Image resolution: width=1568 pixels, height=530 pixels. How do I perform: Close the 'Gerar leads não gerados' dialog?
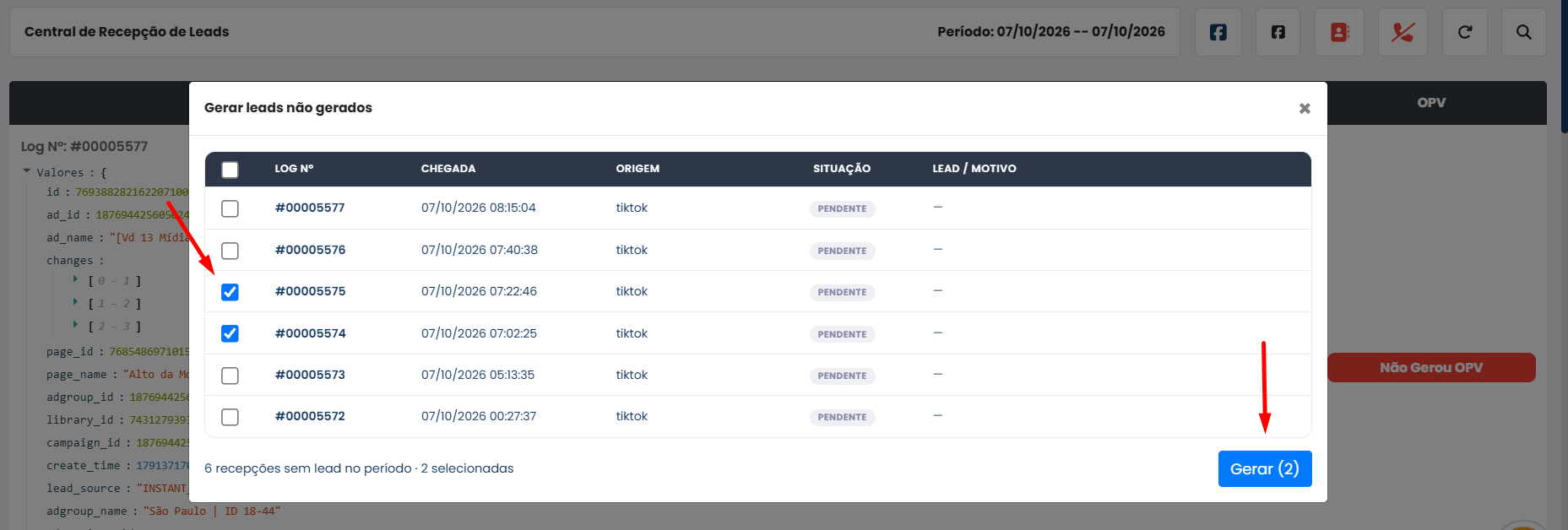[x=1305, y=108]
